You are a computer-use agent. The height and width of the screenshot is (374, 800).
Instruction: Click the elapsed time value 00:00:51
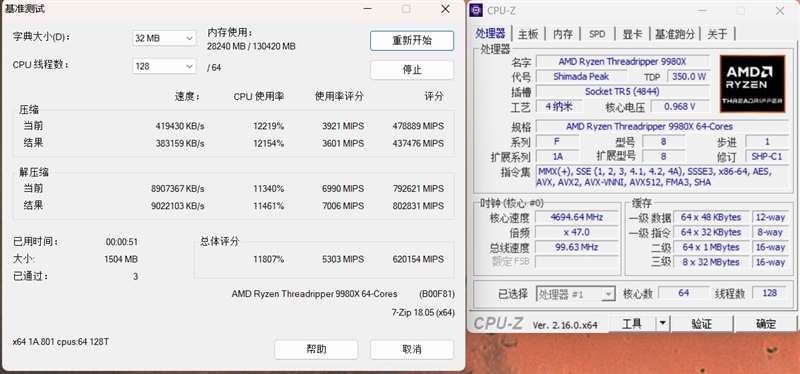coord(121,242)
